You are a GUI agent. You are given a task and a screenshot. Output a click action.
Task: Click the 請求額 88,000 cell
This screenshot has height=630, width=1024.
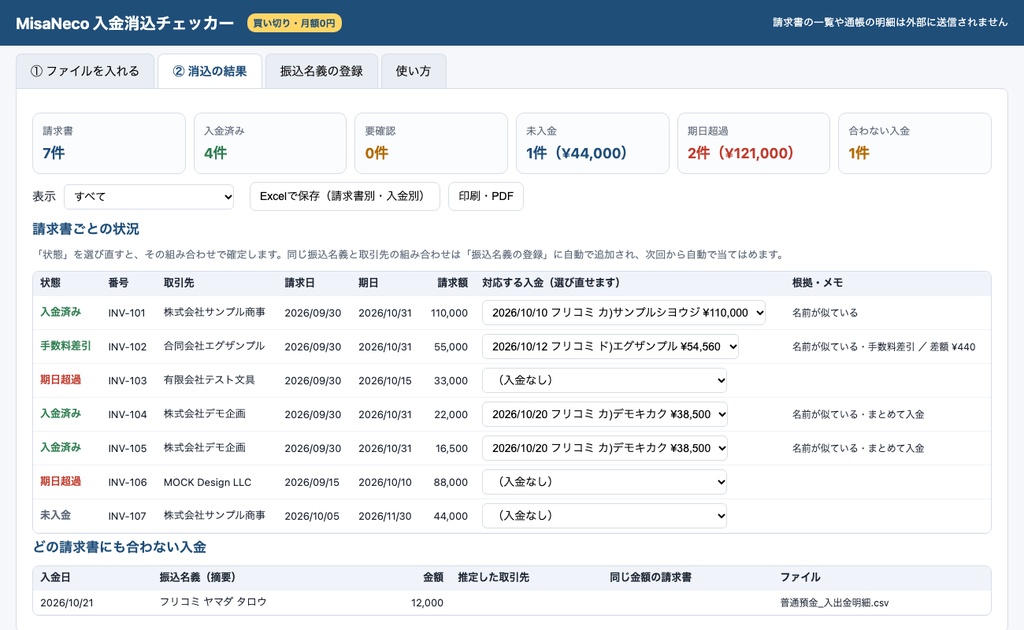pos(451,482)
